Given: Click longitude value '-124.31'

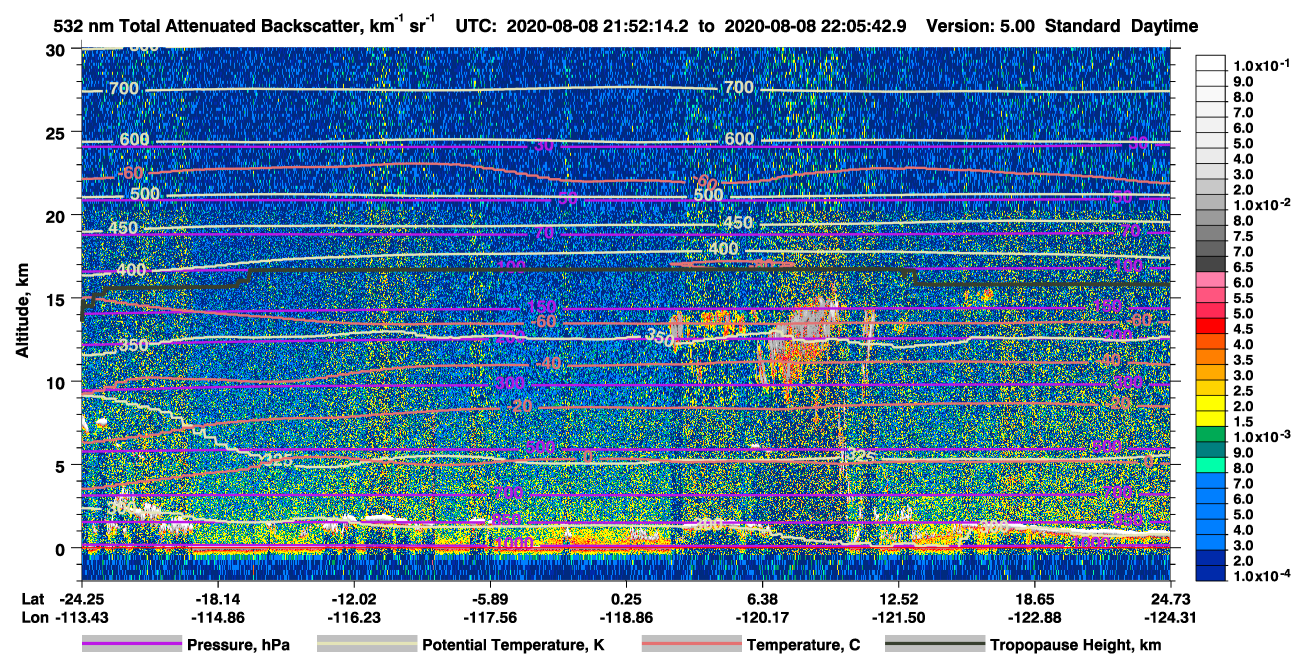Looking at the screenshot, I should pyautogui.click(x=1171, y=617).
